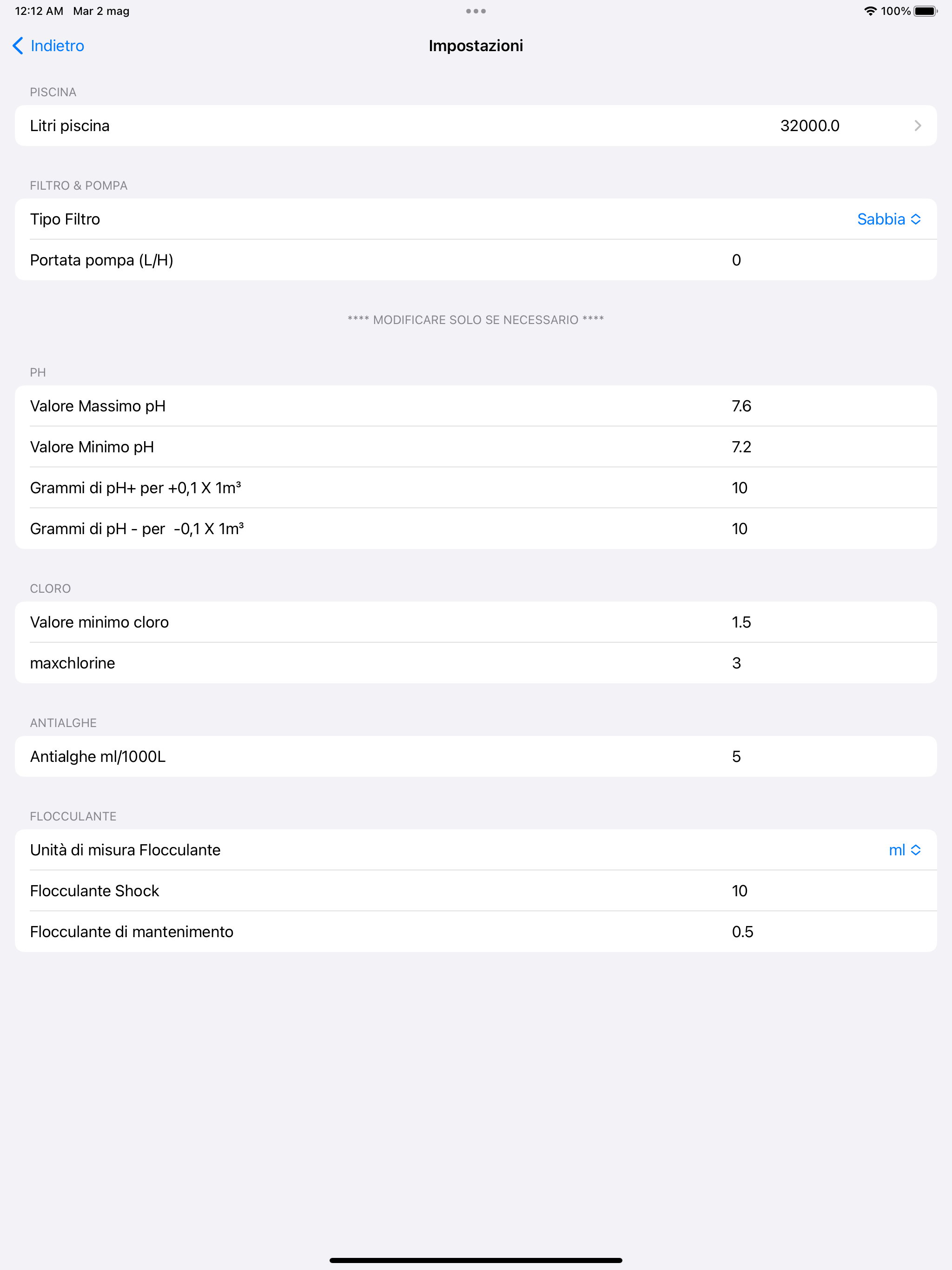This screenshot has width=952, height=1270.
Task: Go back via Indietro link
Action: click(x=58, y=46)
